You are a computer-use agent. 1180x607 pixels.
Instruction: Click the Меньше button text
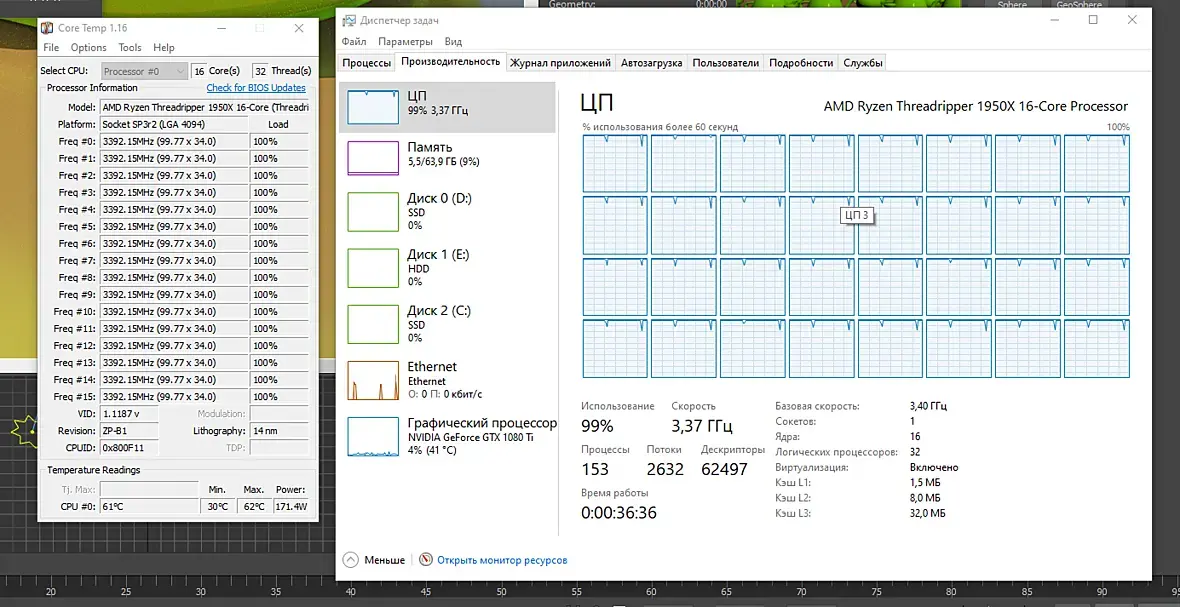[x=385, y=560]
